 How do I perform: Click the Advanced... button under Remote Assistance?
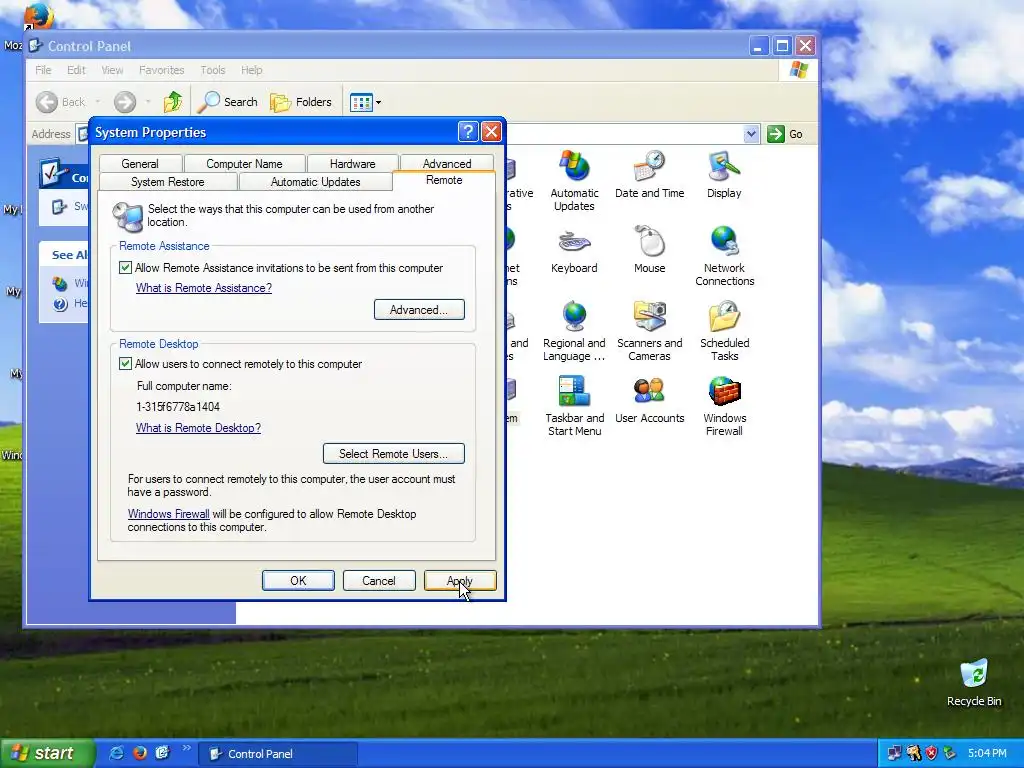click(419, 310)
